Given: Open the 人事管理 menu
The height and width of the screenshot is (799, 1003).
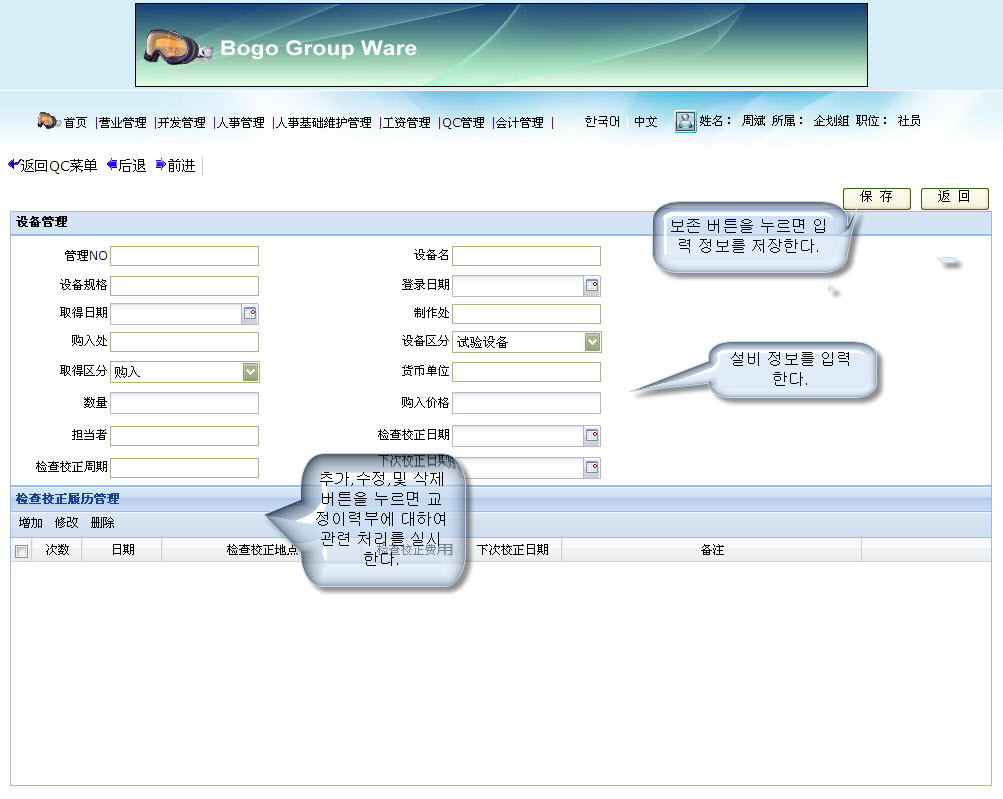Looking at the screenshot, I should pos(241,122).
